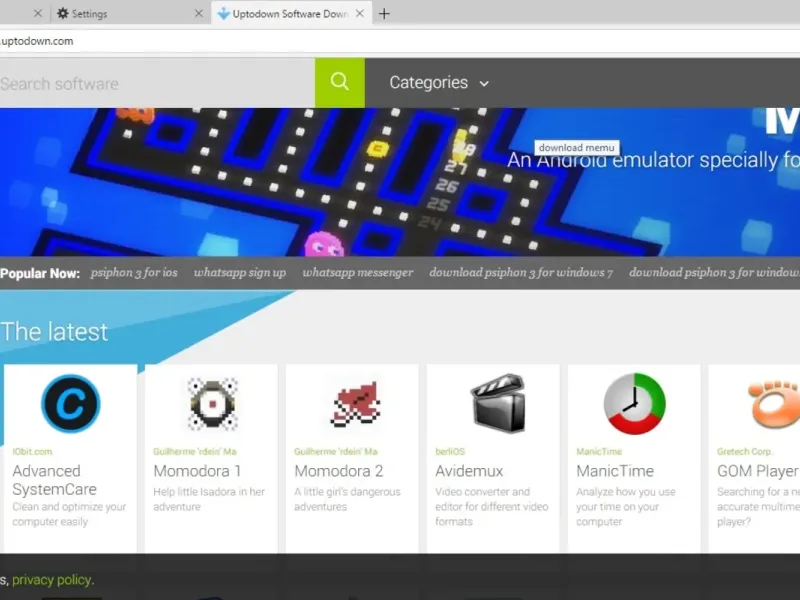Image resolution: width=800 pixels, height=600 pixels.
Task: Open the Momodora 2 title link
Action: coord(339,471)
